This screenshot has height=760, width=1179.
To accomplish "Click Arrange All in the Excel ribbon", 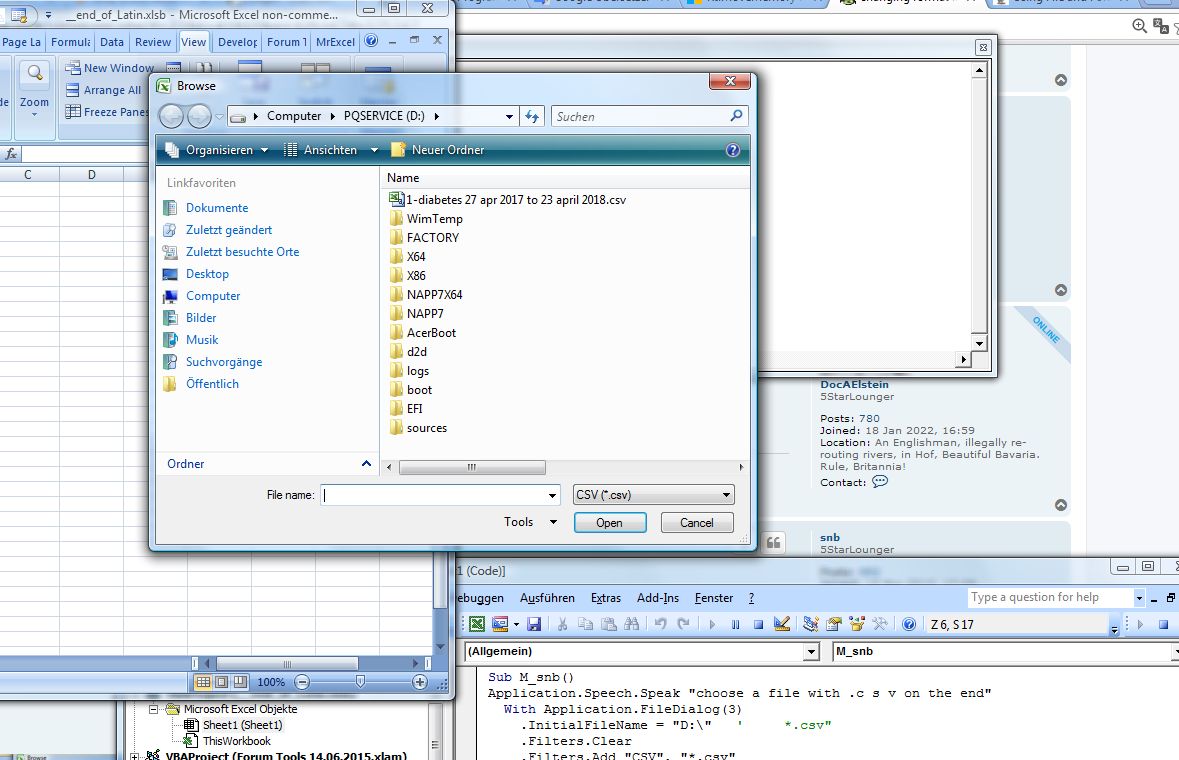I will pos(103,90).
